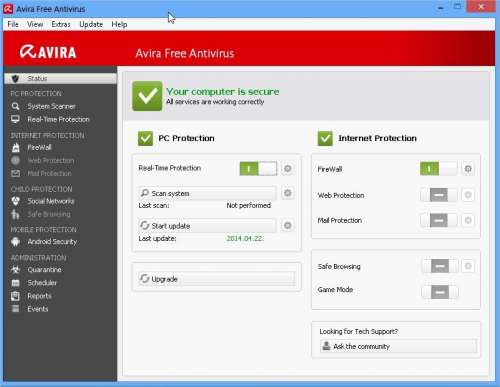The height and width of the screenshot is (387, 500).
Task: Click the Start update button
Action: coord(207,226)
